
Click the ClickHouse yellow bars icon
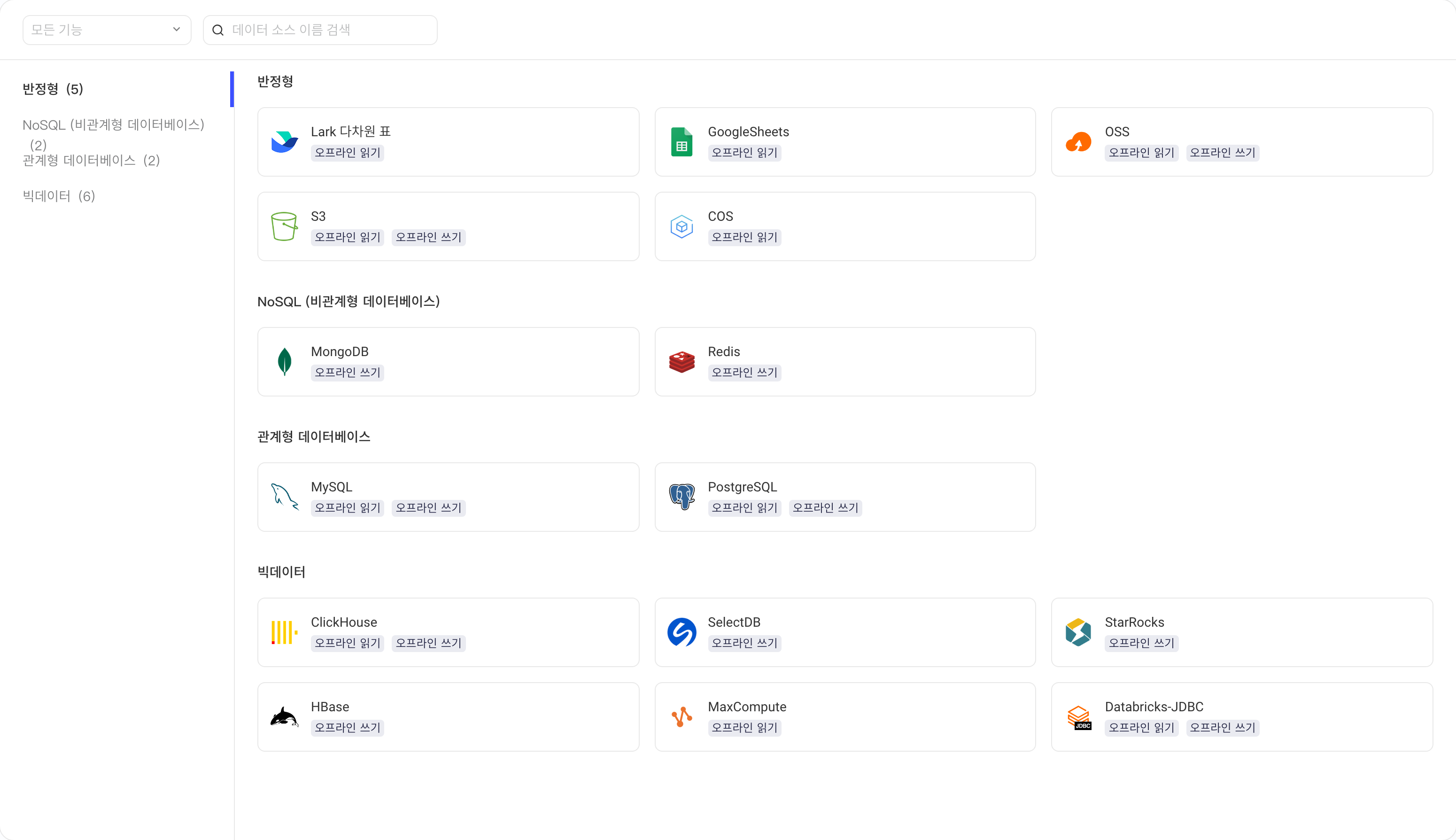[x=284, y=632]
